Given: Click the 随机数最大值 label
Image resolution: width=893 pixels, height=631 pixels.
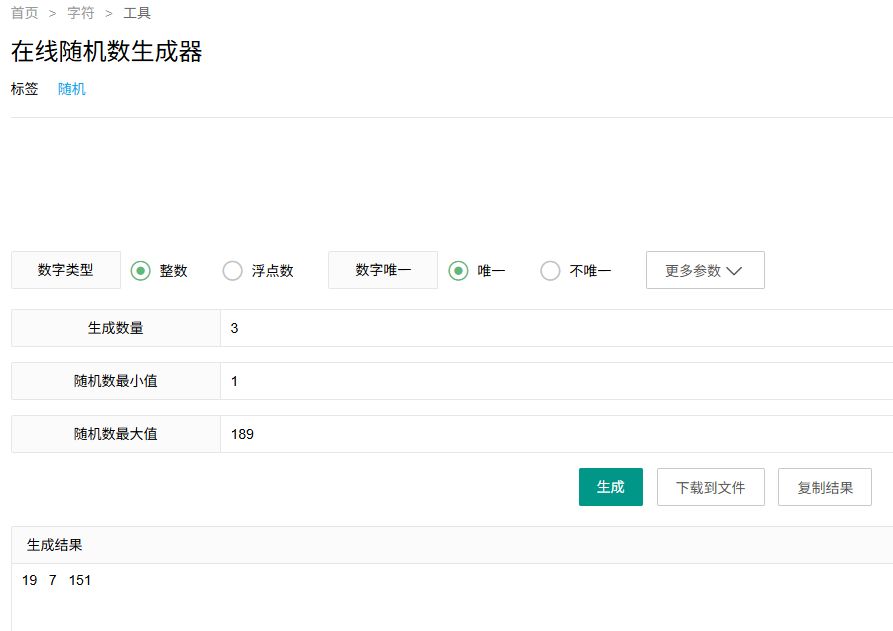Looking at the screenshot, I should click(116, 434).
